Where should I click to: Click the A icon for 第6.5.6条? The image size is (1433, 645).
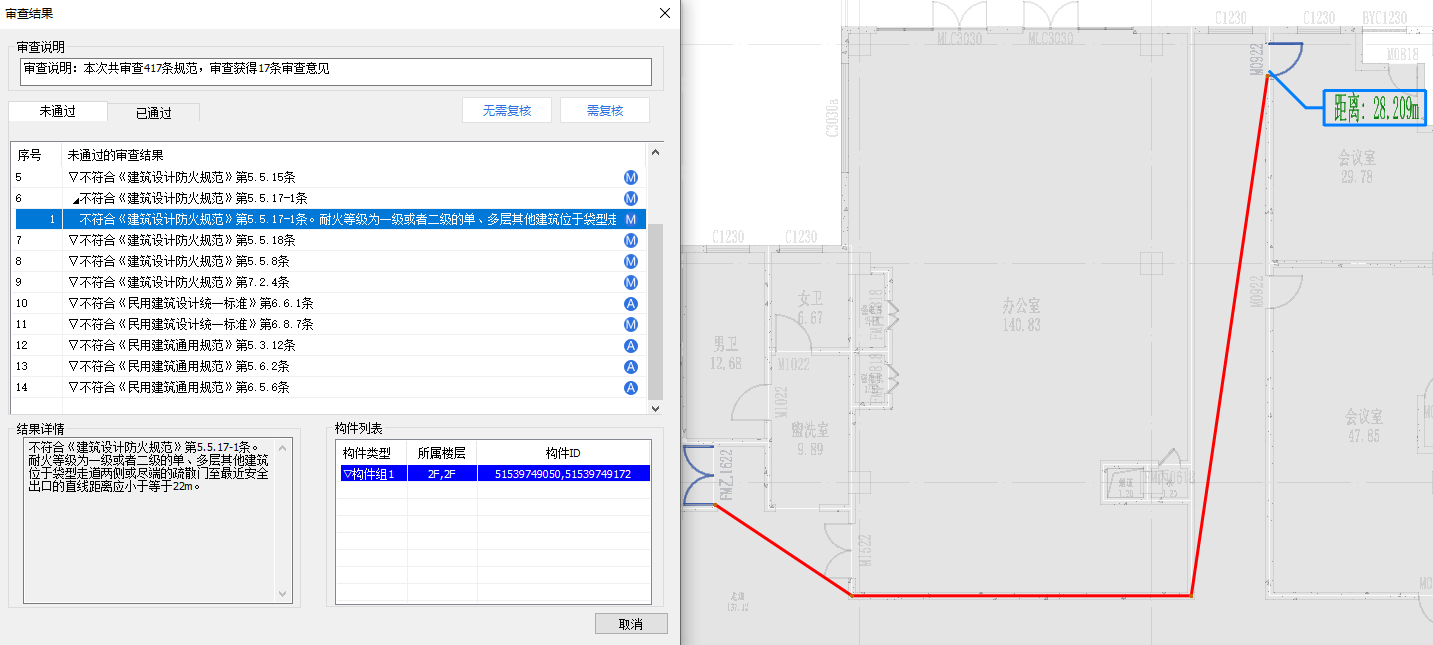(x=631, y=387)
